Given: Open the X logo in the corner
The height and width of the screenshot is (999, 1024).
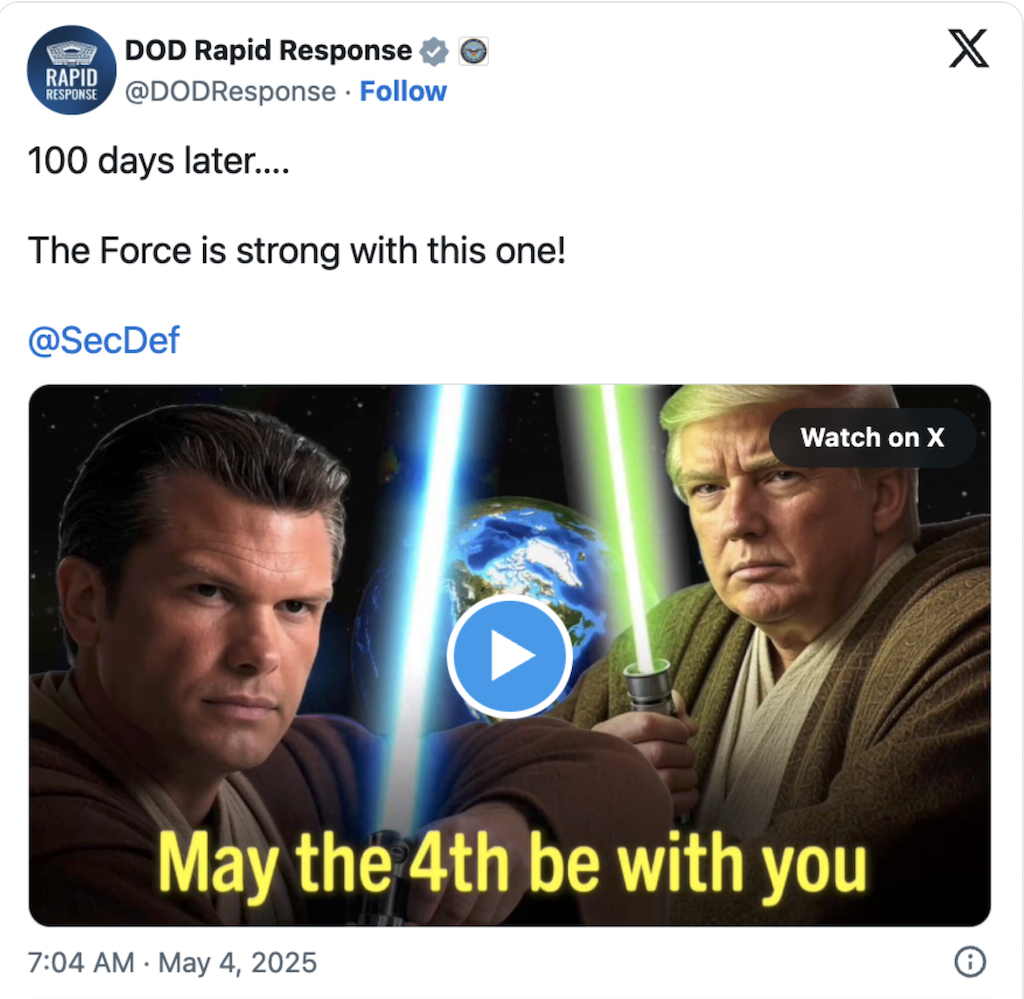Looking at the screenshot, I should tap(968, 48).
